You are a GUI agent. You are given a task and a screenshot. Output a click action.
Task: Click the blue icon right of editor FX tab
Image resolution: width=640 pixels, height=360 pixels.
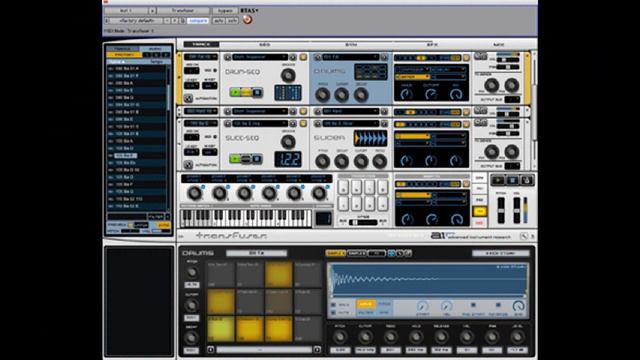tap(391, 253)
